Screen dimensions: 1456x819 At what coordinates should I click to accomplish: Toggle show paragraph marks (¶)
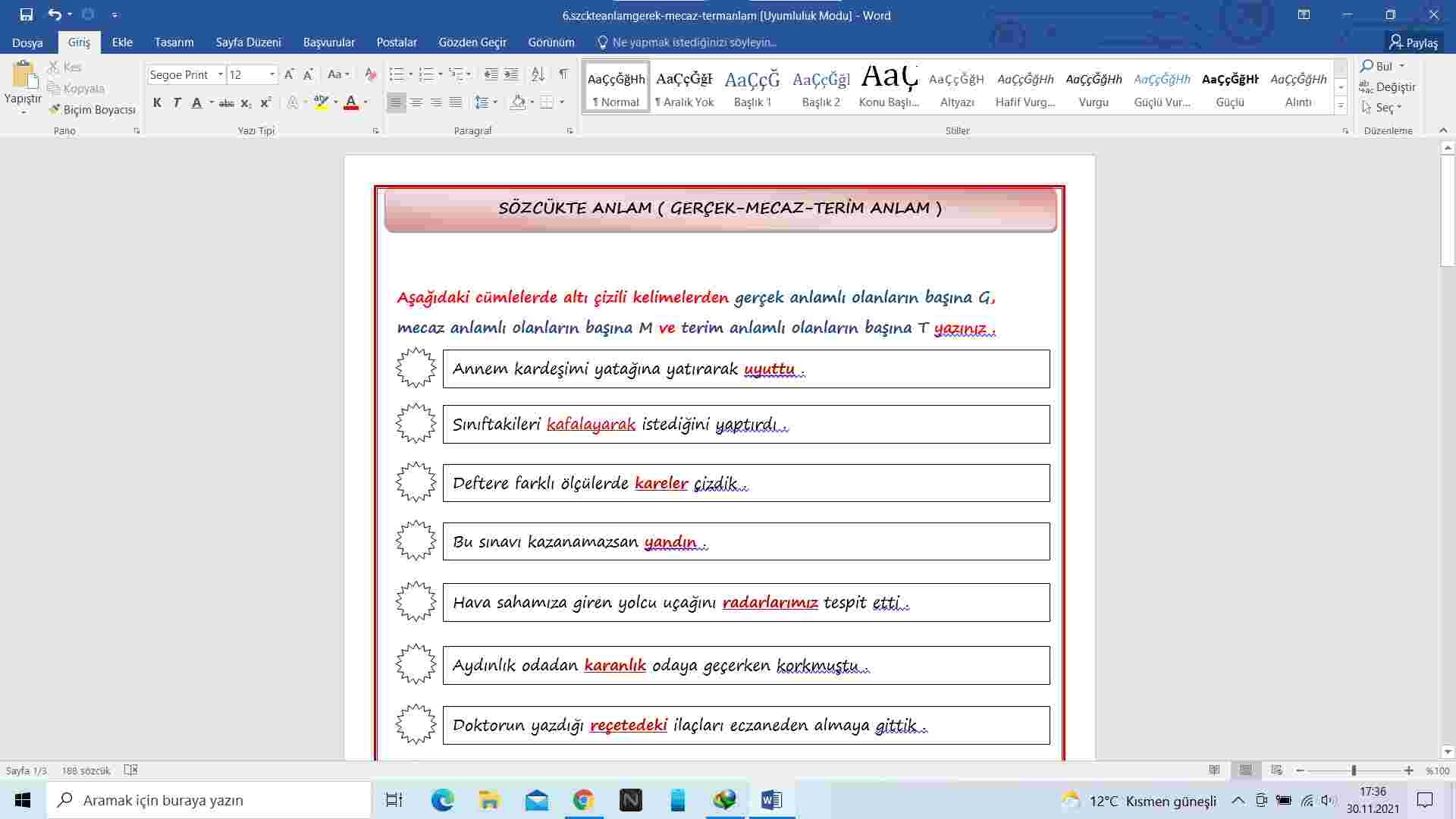563,74
